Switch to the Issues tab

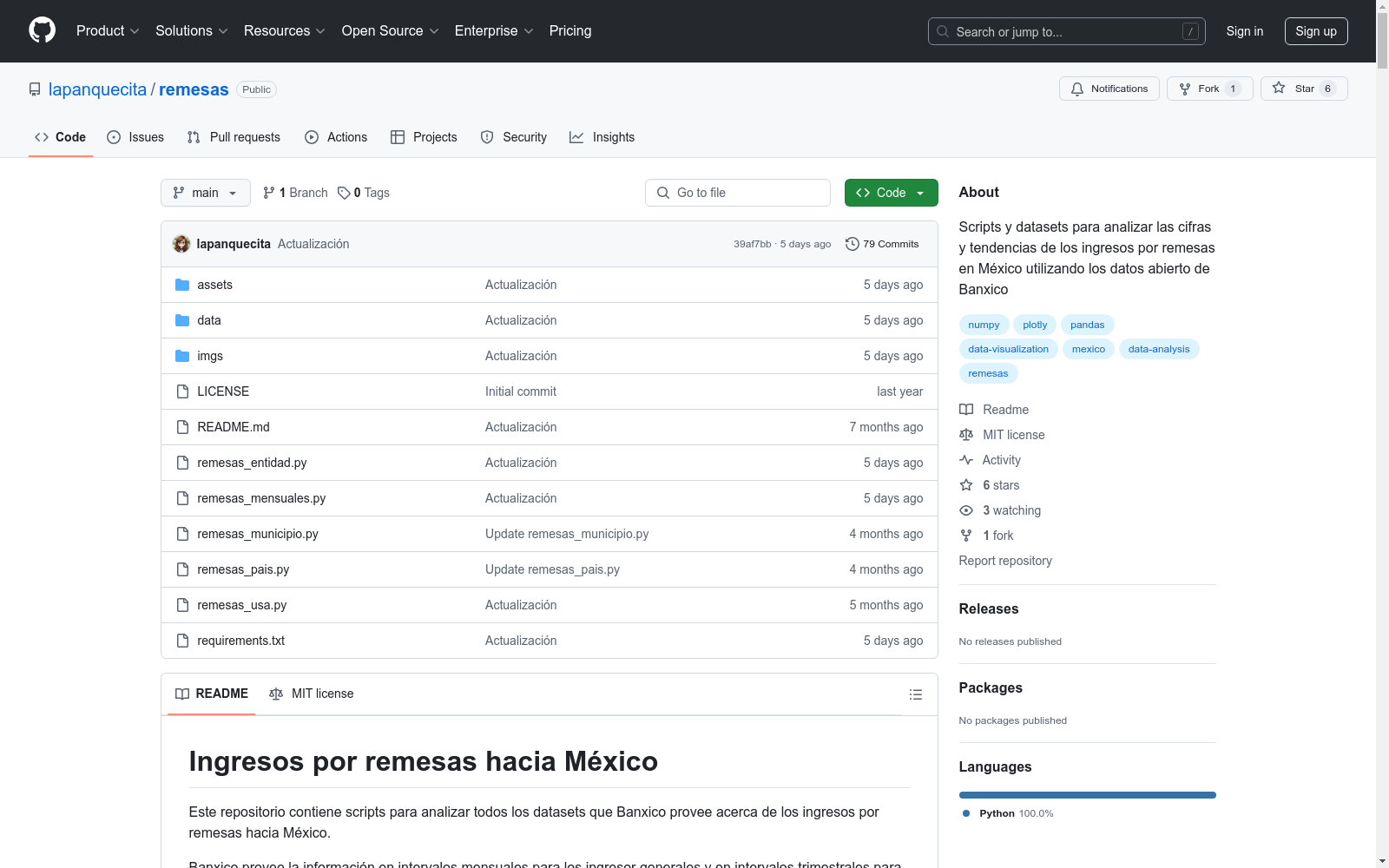pos(135,137)
